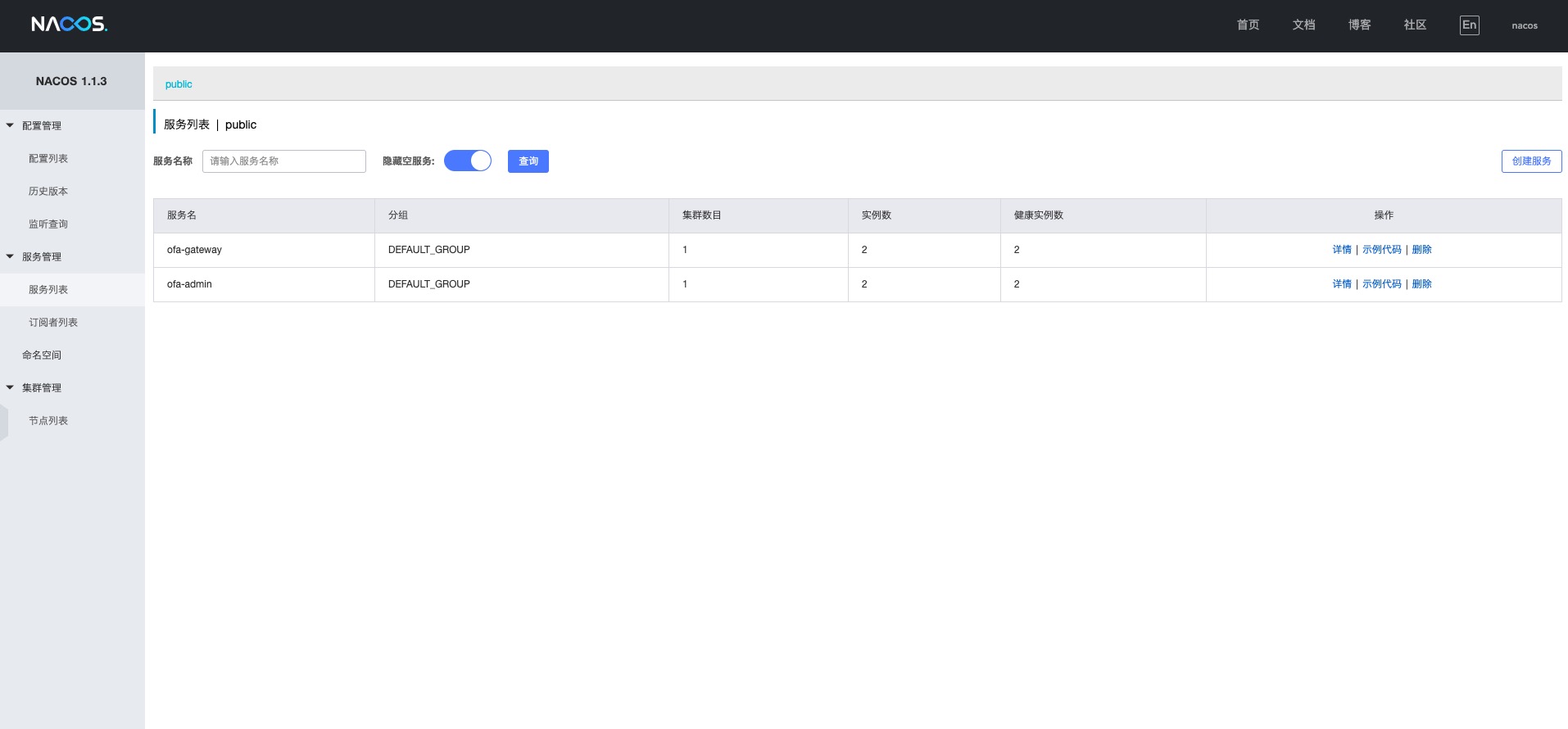The width and height of the screenshot is (1568, 729).
Task: Open 配置列表 in the sidebar
Action: click(48, 159)
